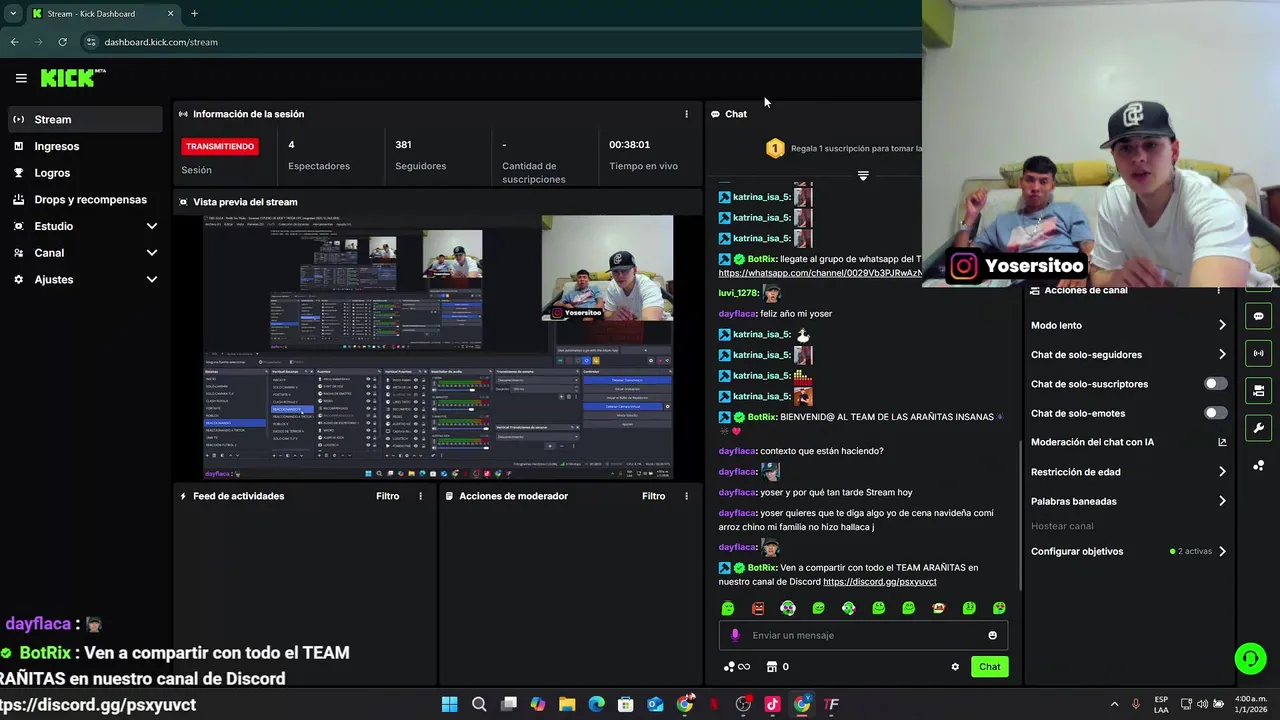
Task: Toggle Chat de solo-emotes switch
Action: [1215, 413]
